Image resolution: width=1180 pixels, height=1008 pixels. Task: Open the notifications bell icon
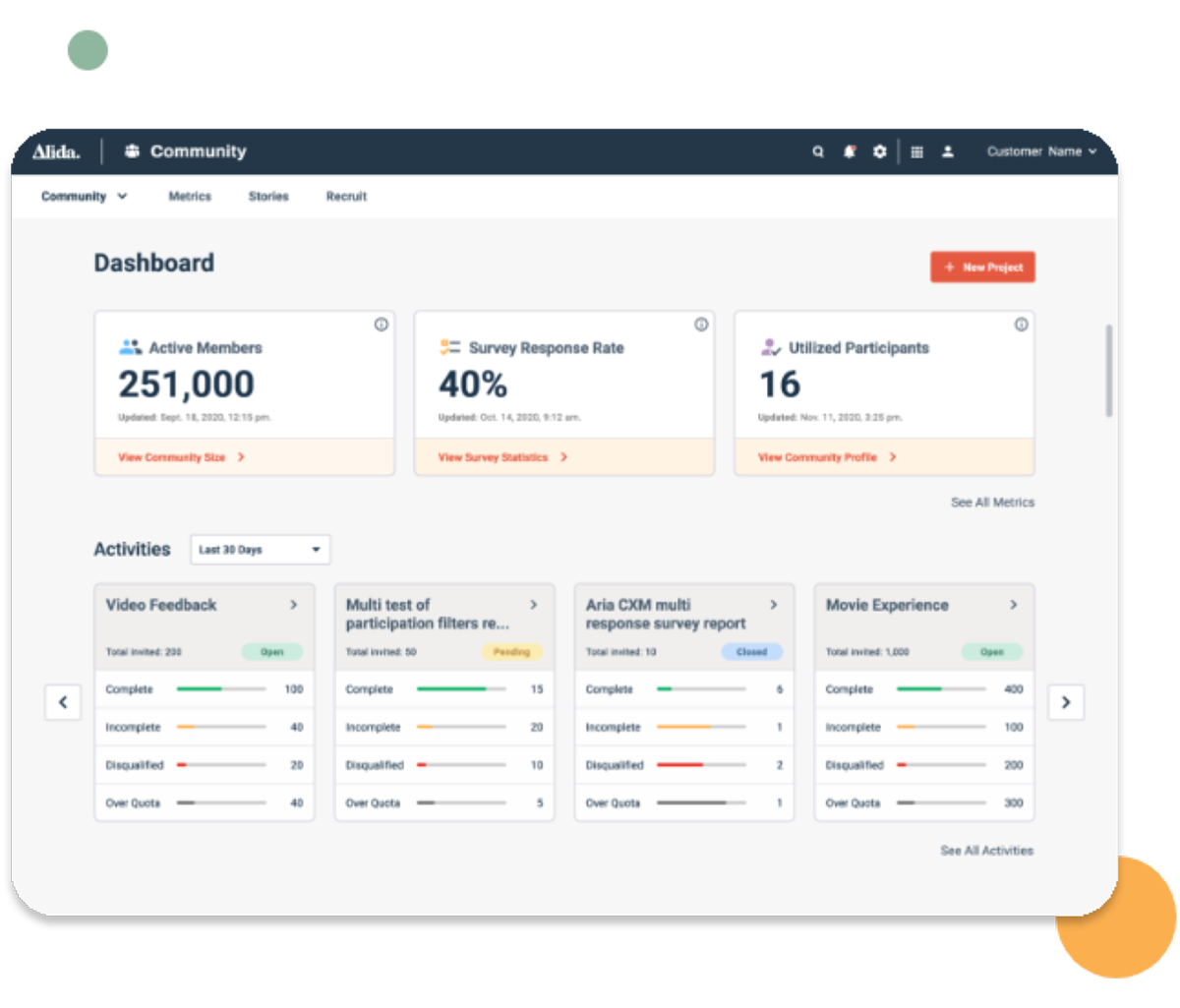(x=849, y=151)
